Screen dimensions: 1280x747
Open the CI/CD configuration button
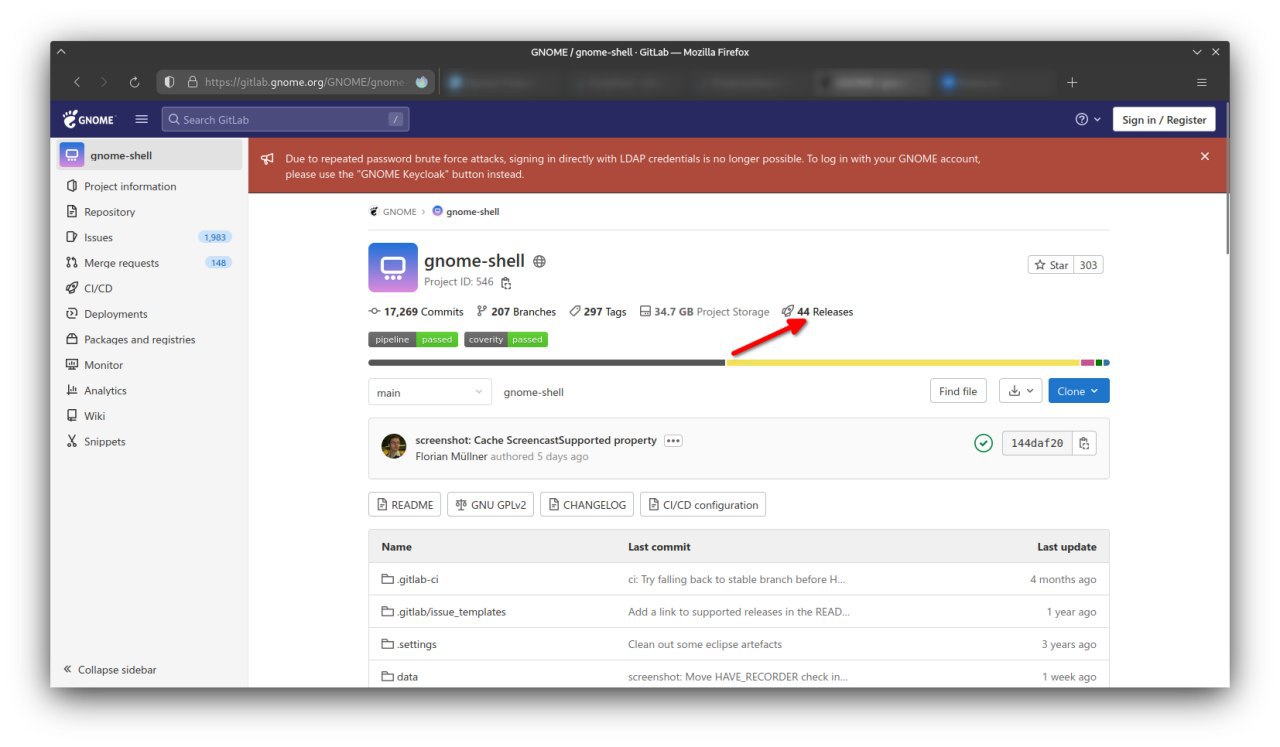point(703,505)
